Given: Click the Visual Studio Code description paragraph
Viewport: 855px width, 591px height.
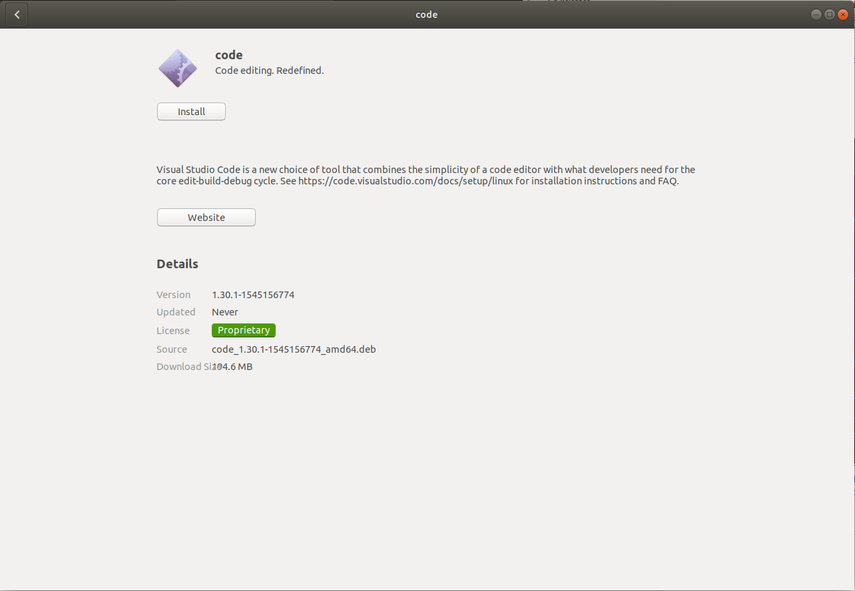Looking at the screenshot, I should click(425, 176).
